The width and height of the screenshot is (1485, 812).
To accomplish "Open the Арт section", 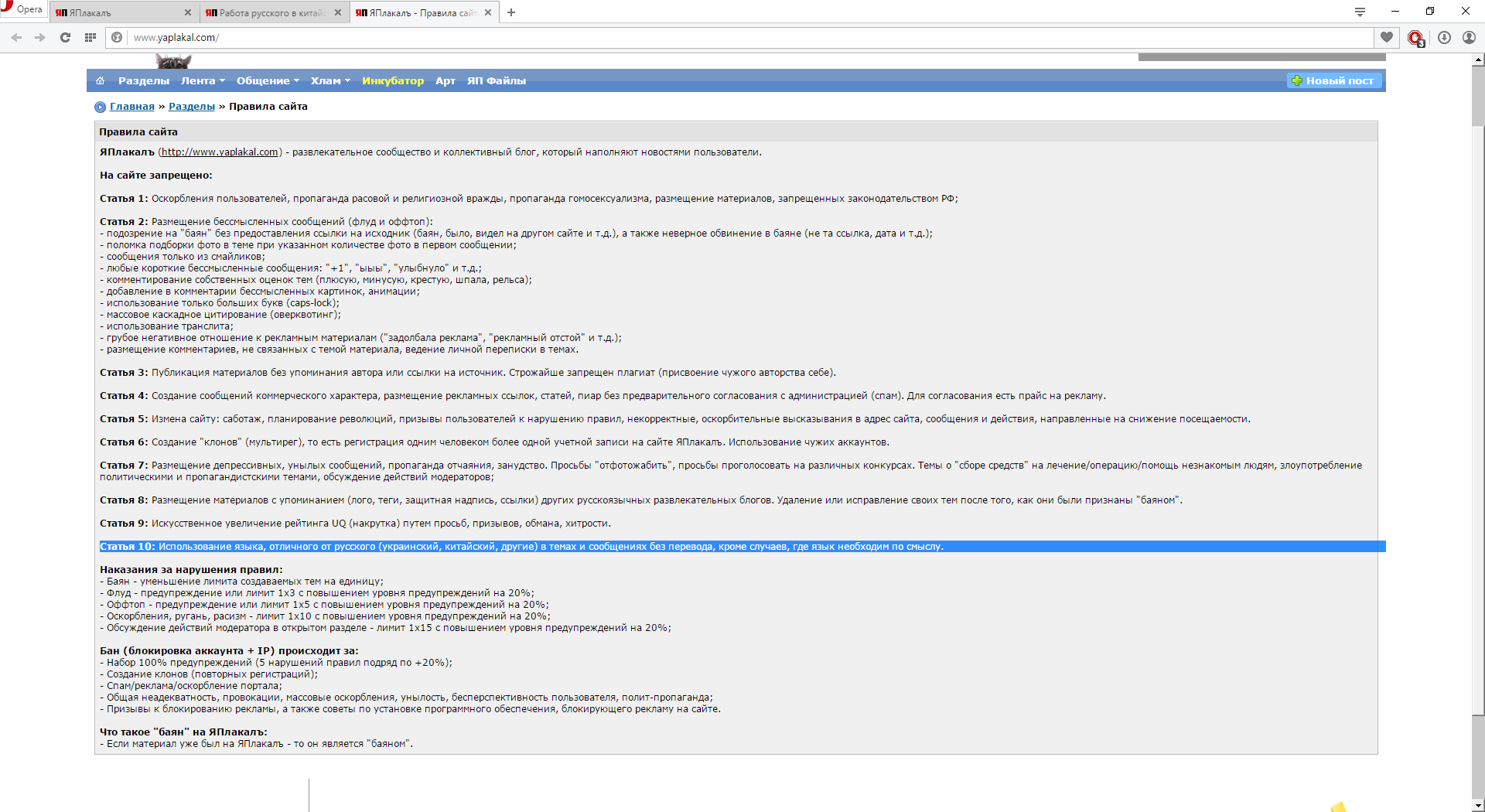I will pyautogui.click(x=445, y=80).
